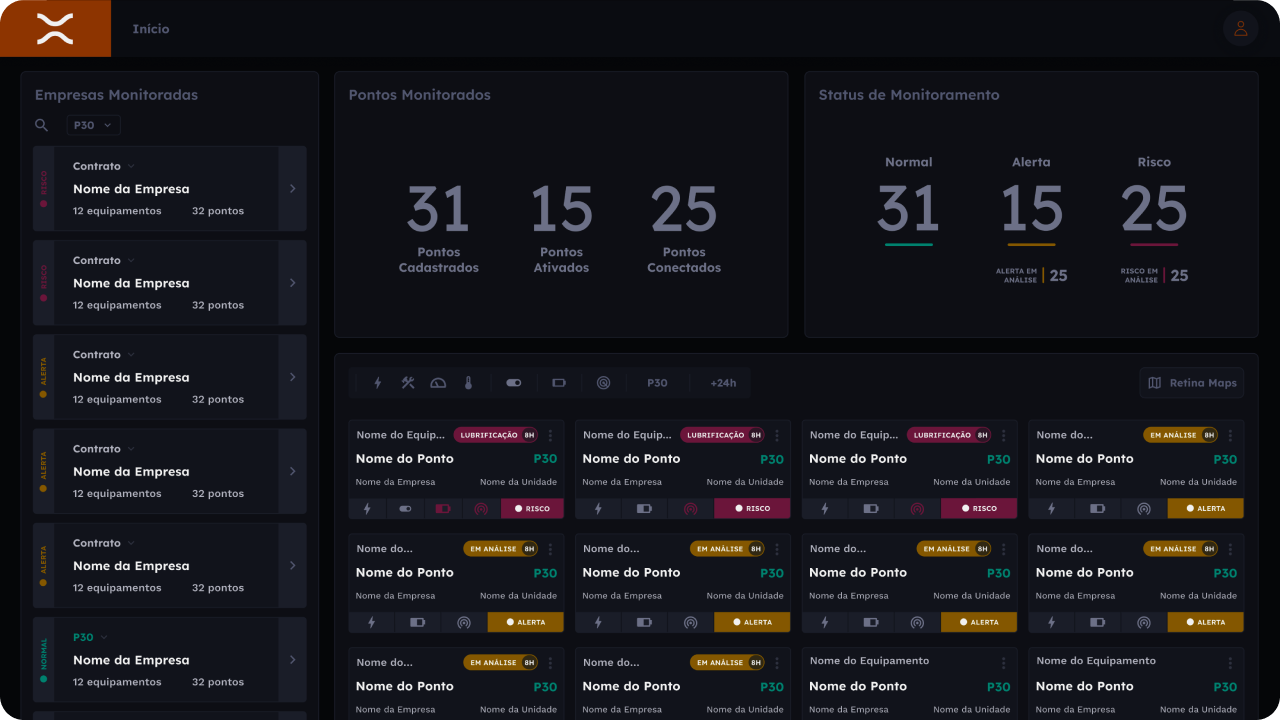Select the thermometer temperature filter
The image size is (1280, 720).
pos(468,383)
